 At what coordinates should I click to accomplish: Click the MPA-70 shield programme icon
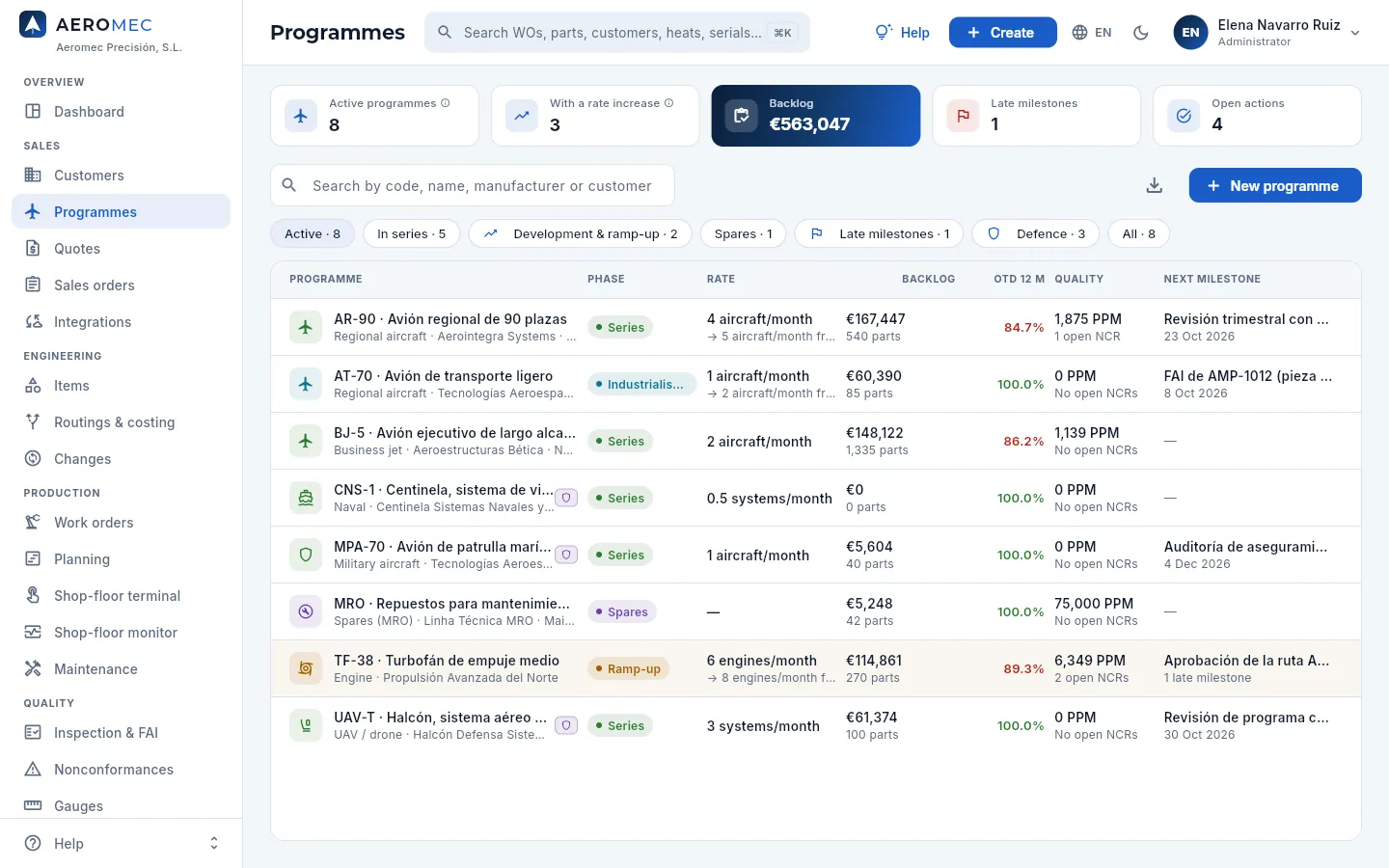click(306, 555)
